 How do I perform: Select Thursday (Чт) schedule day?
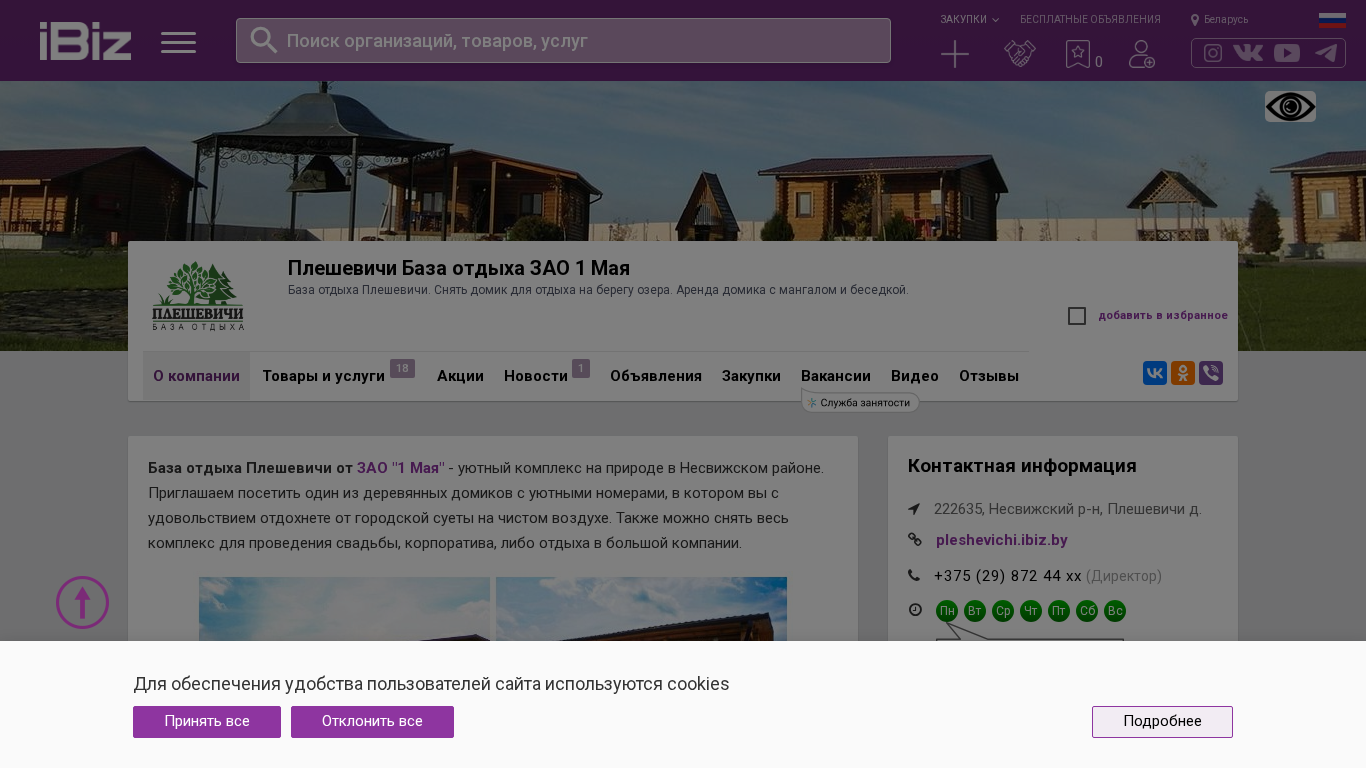tap(1031, 611)
